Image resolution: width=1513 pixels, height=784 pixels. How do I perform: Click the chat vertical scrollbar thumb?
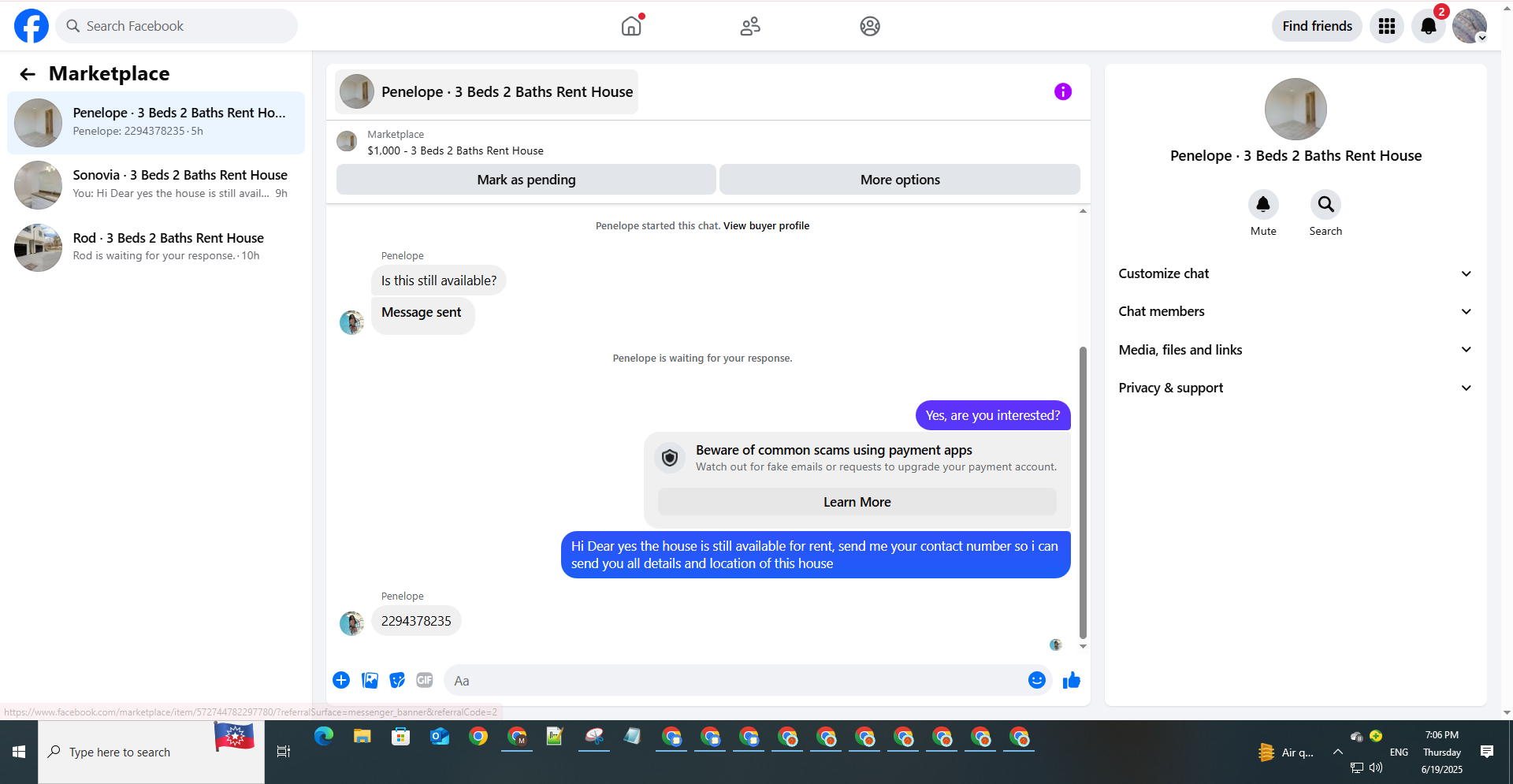click(x=1083, y=492)
